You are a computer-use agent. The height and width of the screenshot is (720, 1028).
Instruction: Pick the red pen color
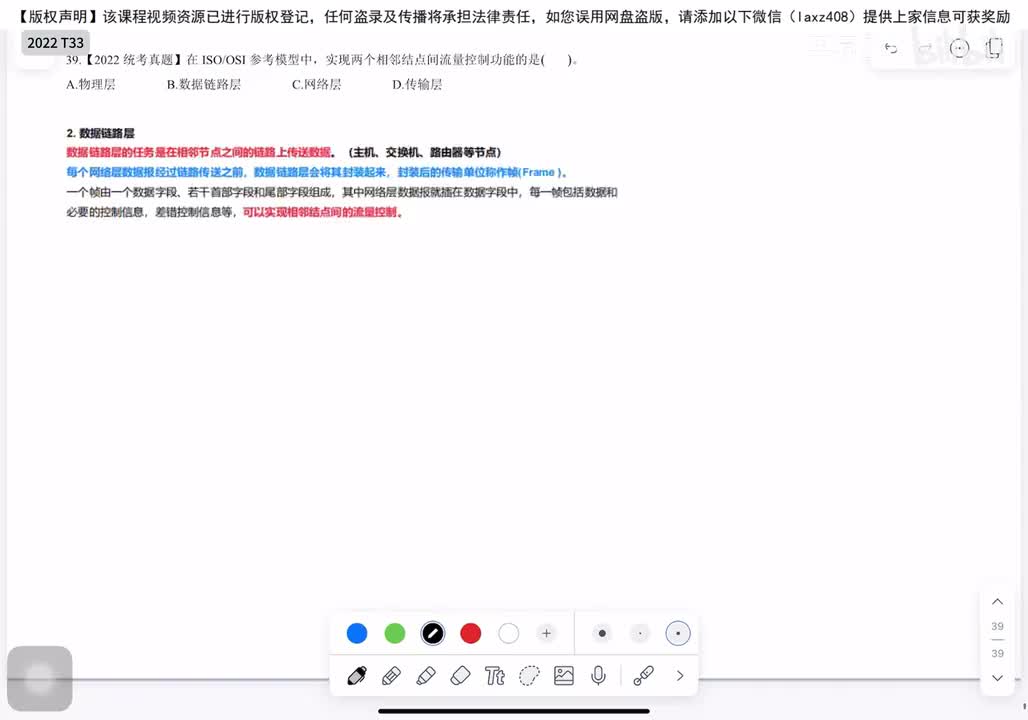point(471,633)
